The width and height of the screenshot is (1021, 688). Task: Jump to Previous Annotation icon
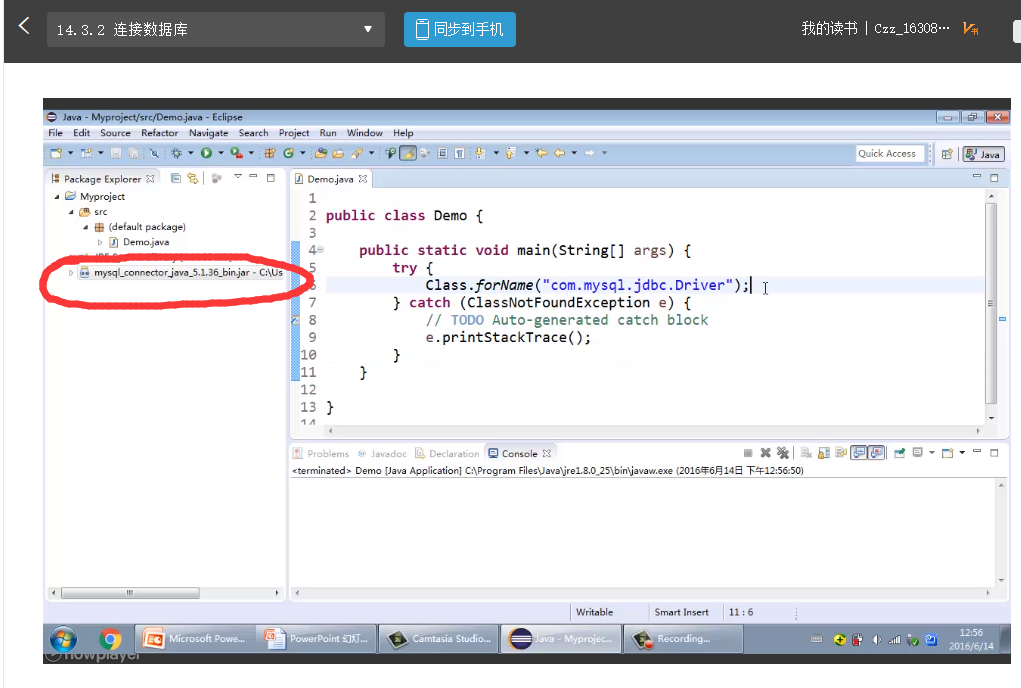coord(511,153)
